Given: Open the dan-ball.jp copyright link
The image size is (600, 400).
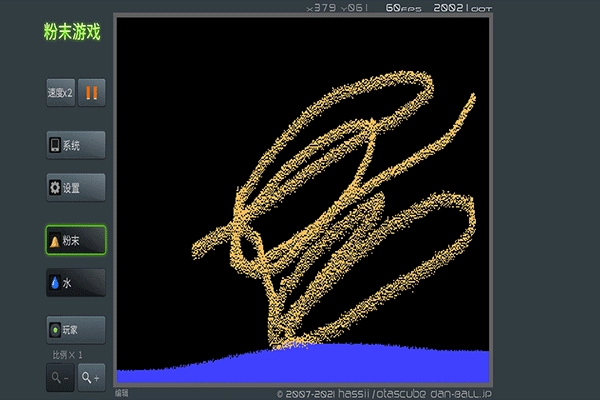Looking at the screenshot, I should click(x=385, y=394).
